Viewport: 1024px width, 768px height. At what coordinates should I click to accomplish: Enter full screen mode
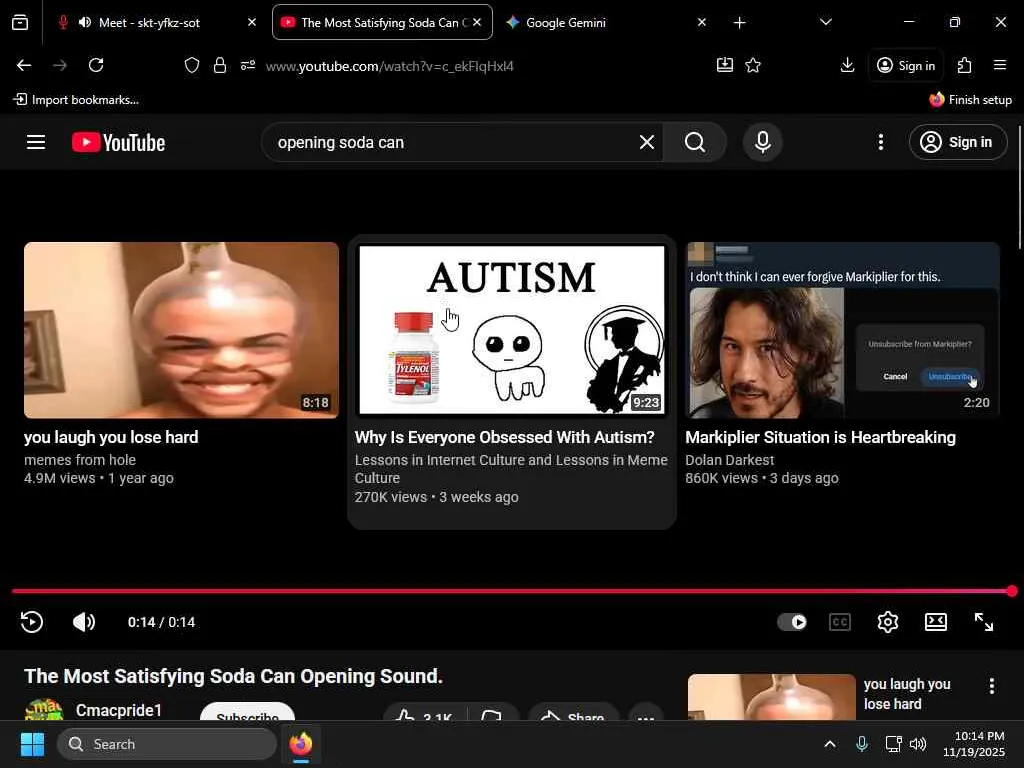point(984,622)
